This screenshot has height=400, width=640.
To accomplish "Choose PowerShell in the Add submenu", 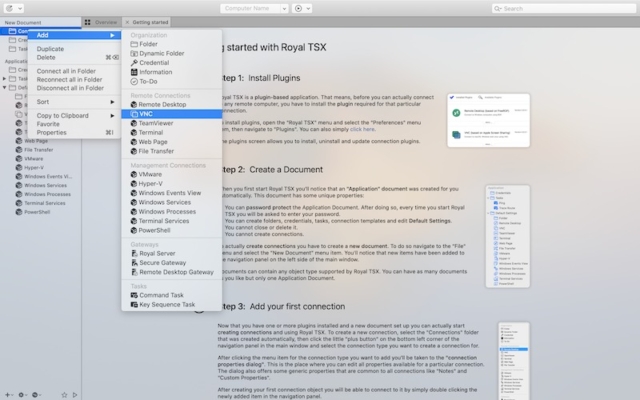I will 171,231.
